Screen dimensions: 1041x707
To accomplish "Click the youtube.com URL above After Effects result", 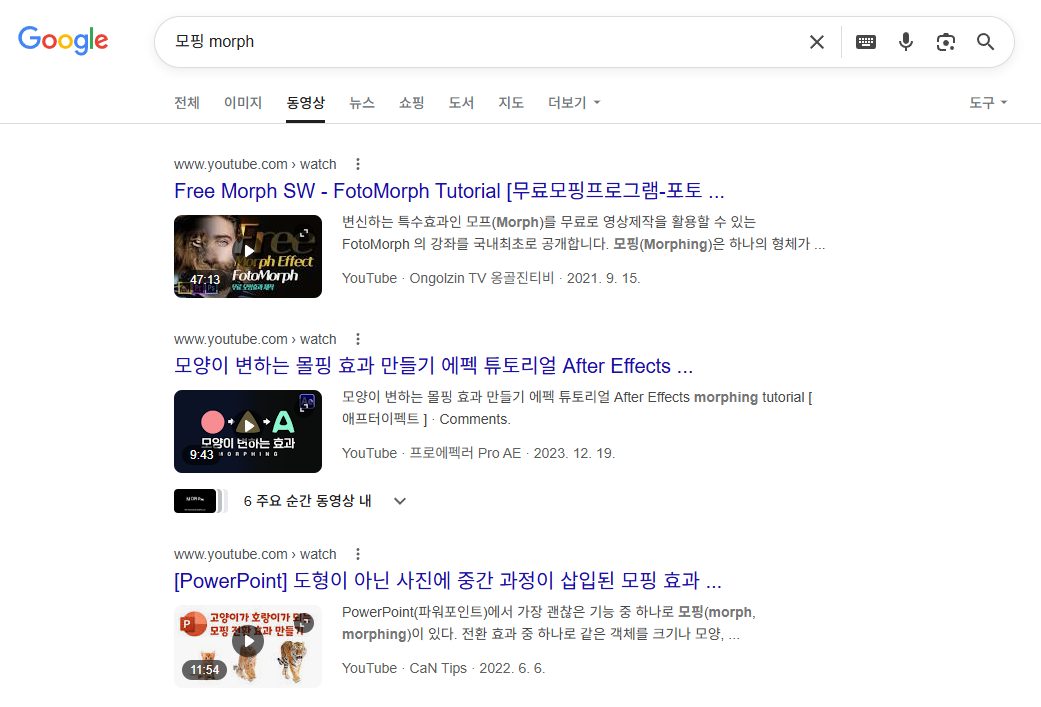I will click(x=255, y=339).
